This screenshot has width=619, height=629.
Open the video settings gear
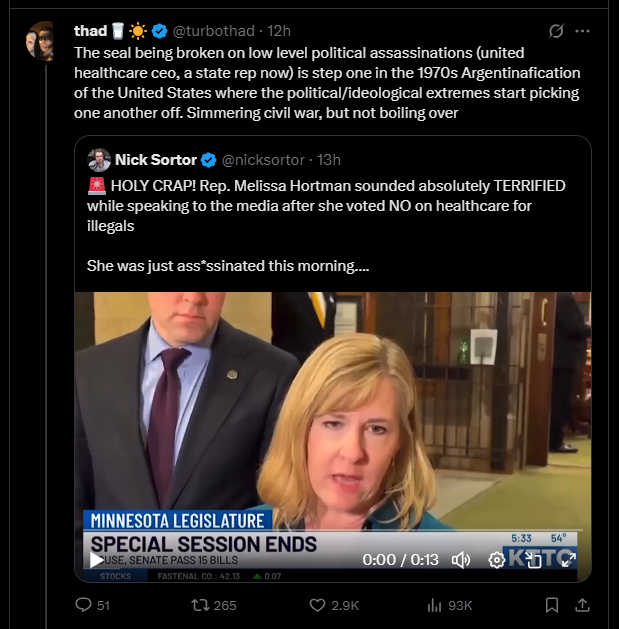pyautogui.click(x=496, y=560)
